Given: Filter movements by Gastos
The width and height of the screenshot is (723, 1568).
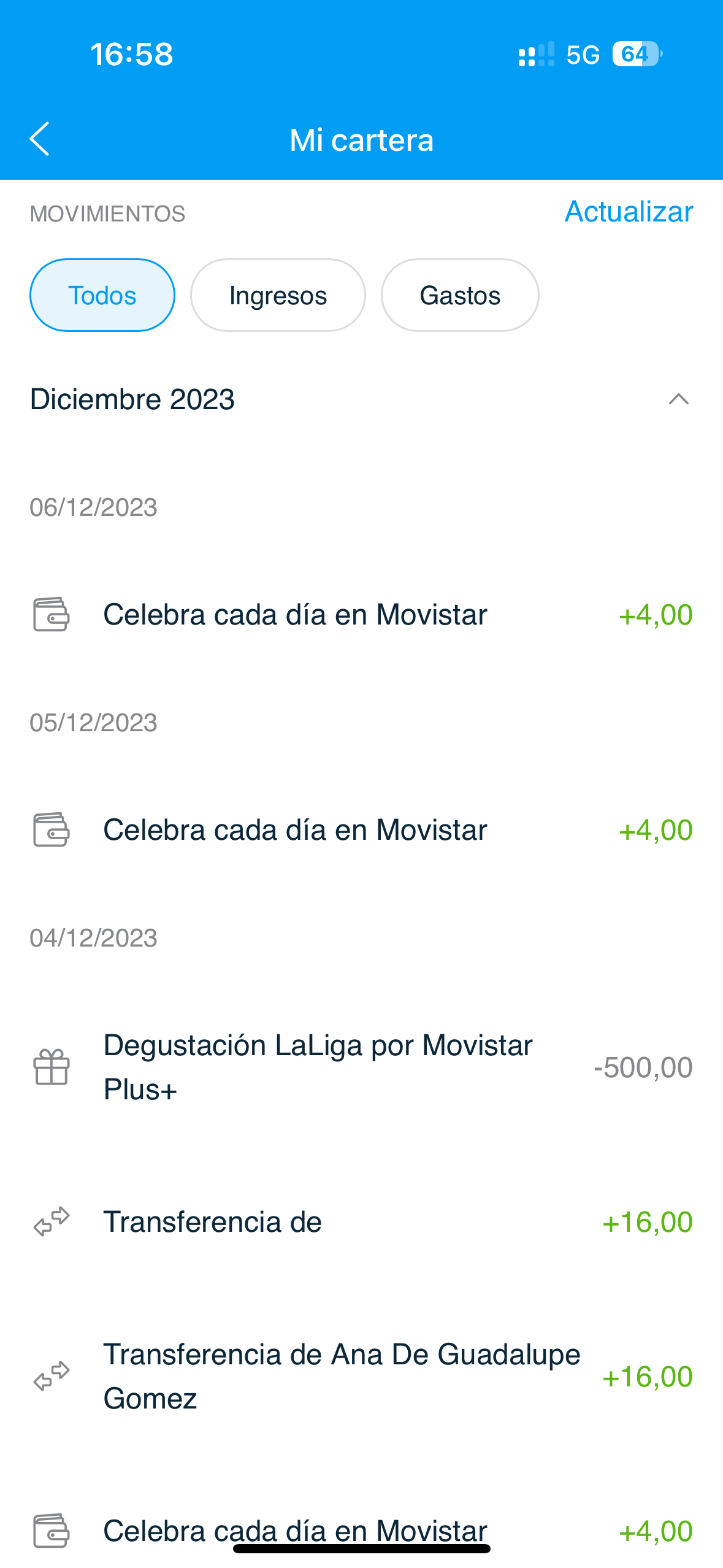Looking at the screenshot, I should click(460, 295).
